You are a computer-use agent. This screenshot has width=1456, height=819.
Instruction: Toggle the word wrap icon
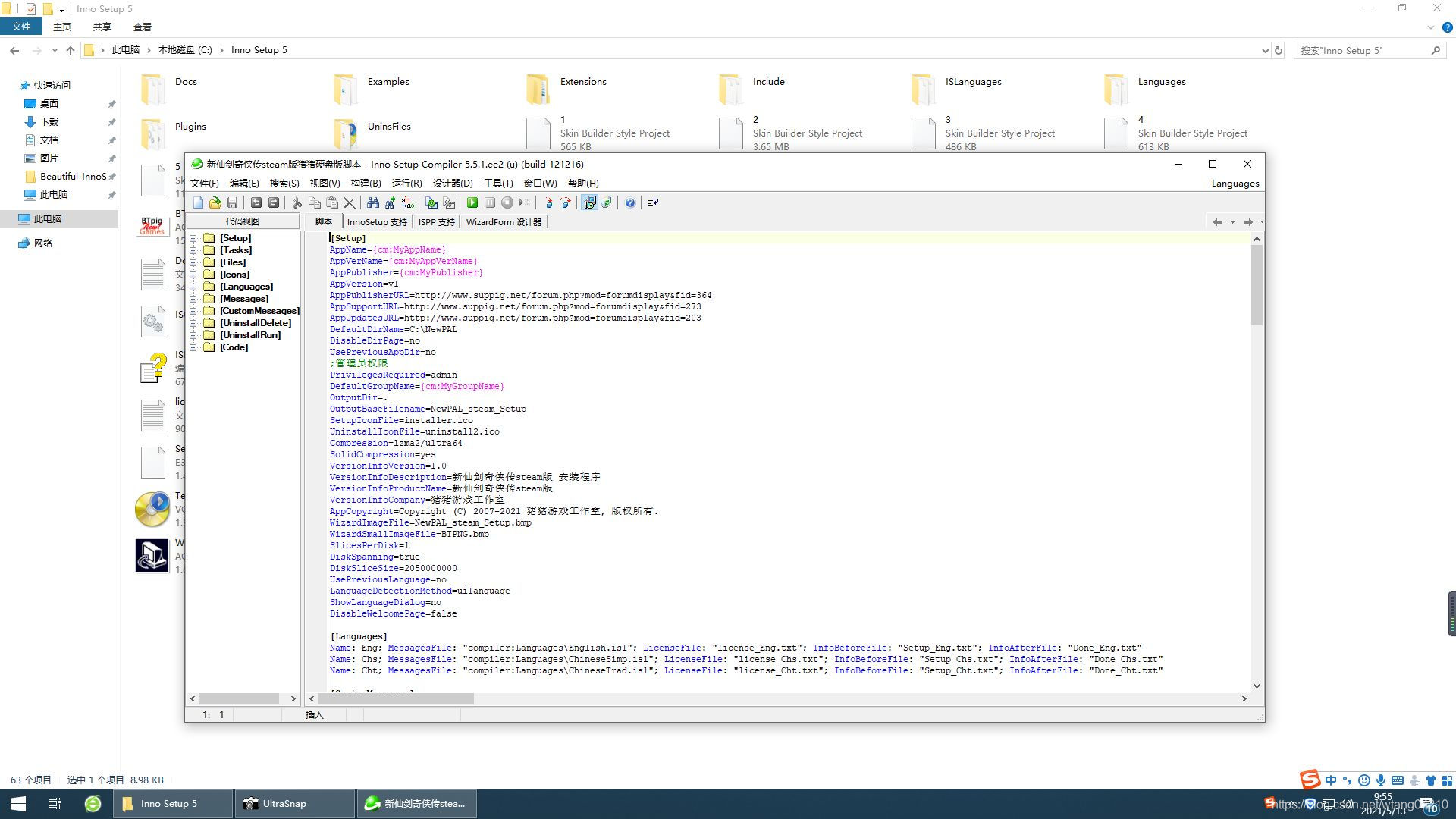[653, 202]
